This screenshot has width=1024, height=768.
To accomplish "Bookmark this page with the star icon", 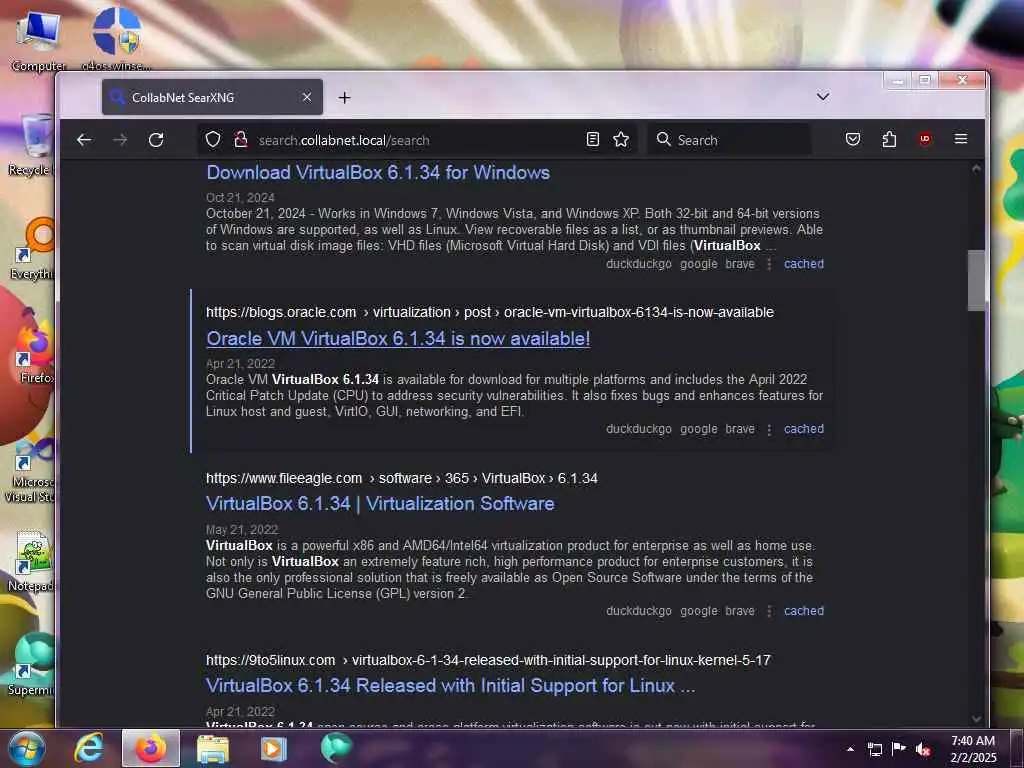I will 621,140.
